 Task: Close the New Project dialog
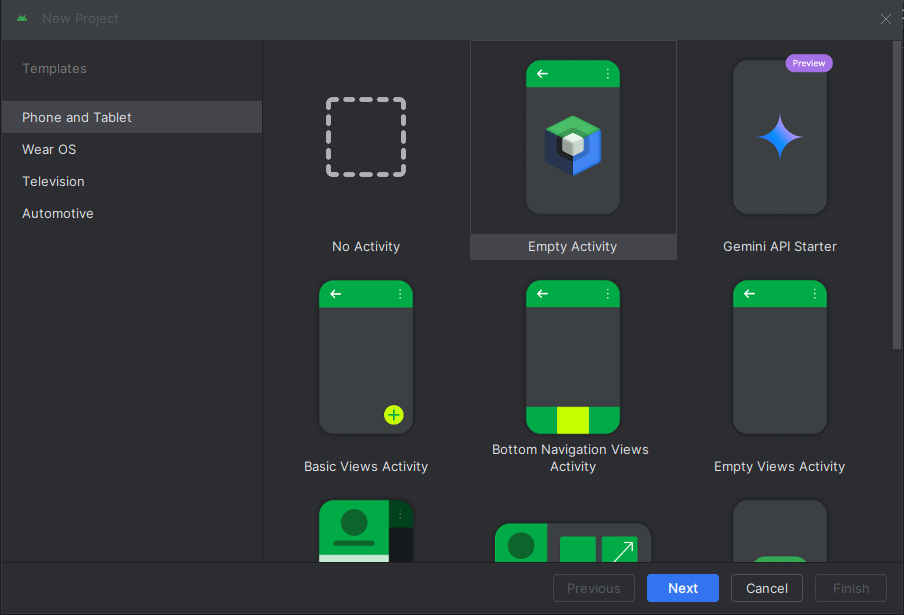tap(886, 19)
